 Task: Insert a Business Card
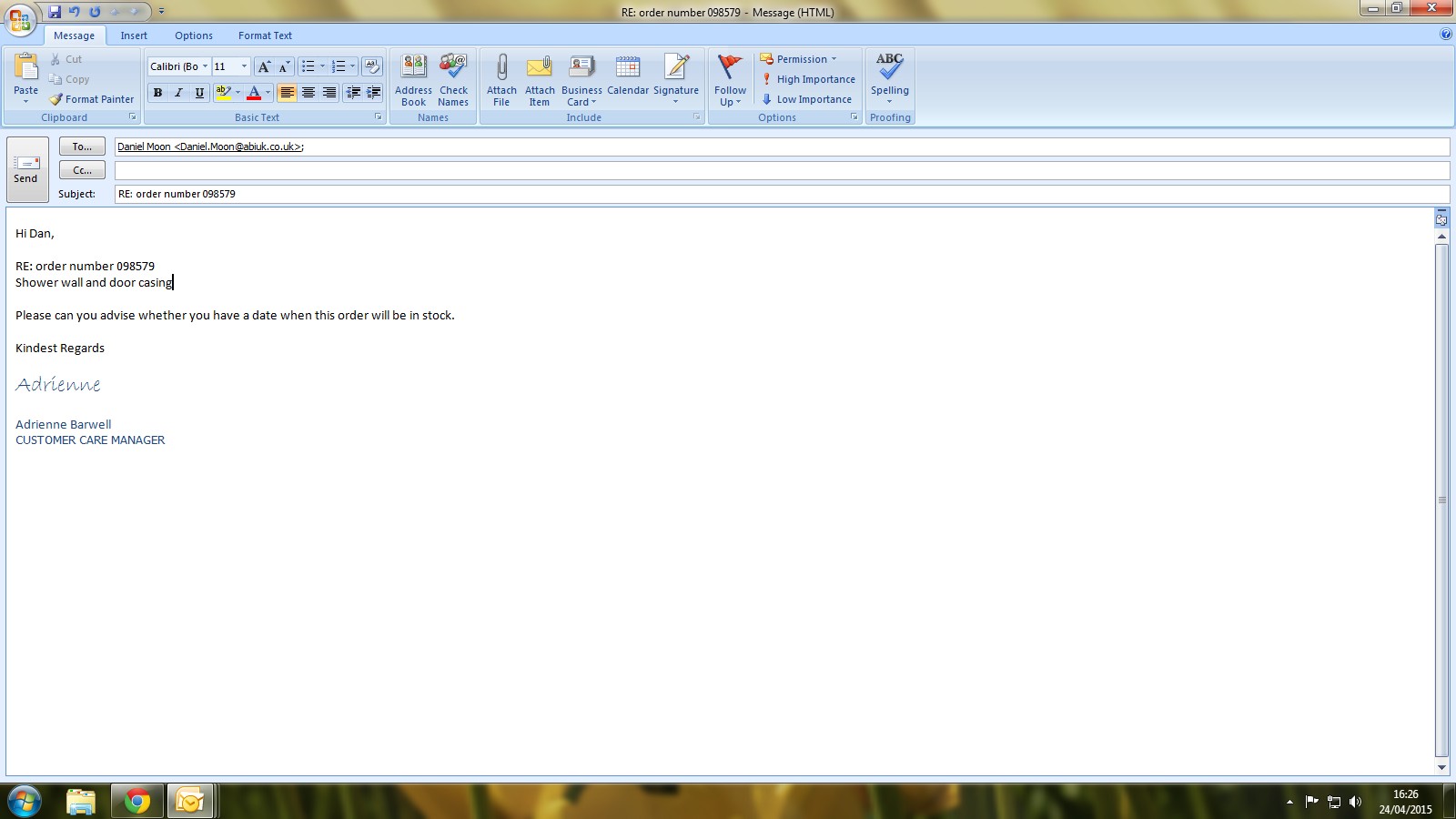[581, 80]
